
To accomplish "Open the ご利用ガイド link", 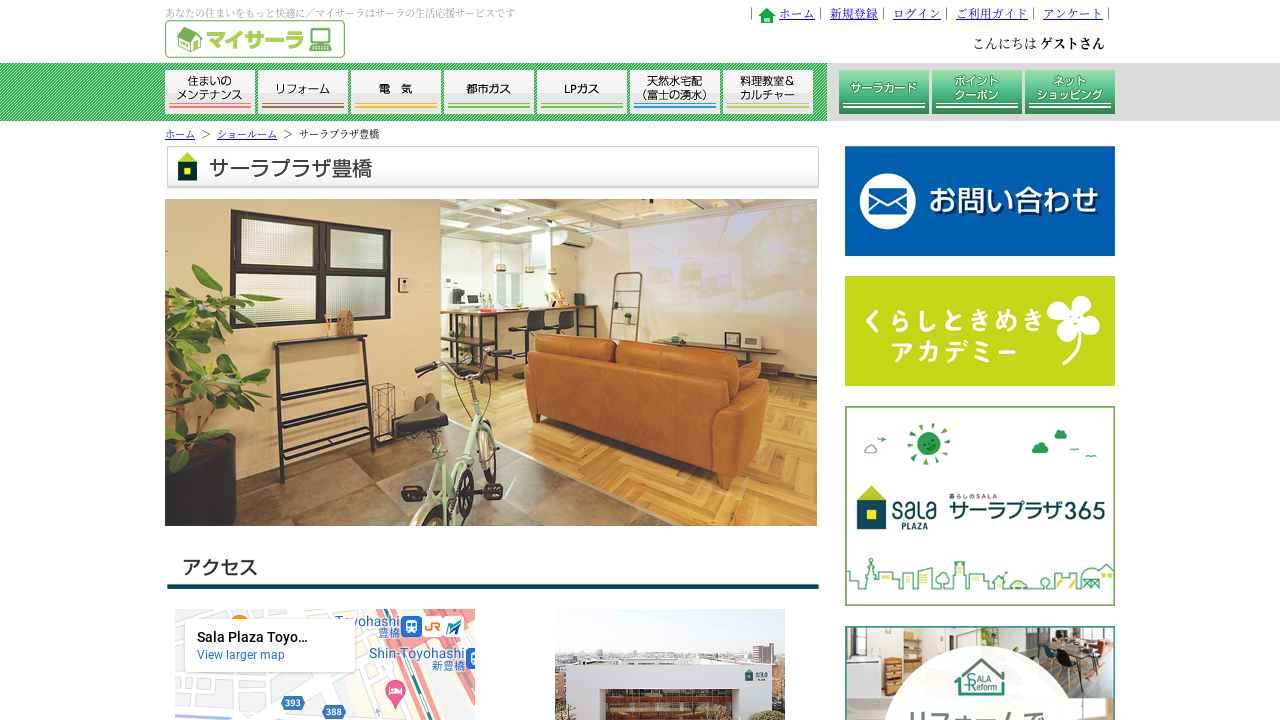I will pos(992,14).
